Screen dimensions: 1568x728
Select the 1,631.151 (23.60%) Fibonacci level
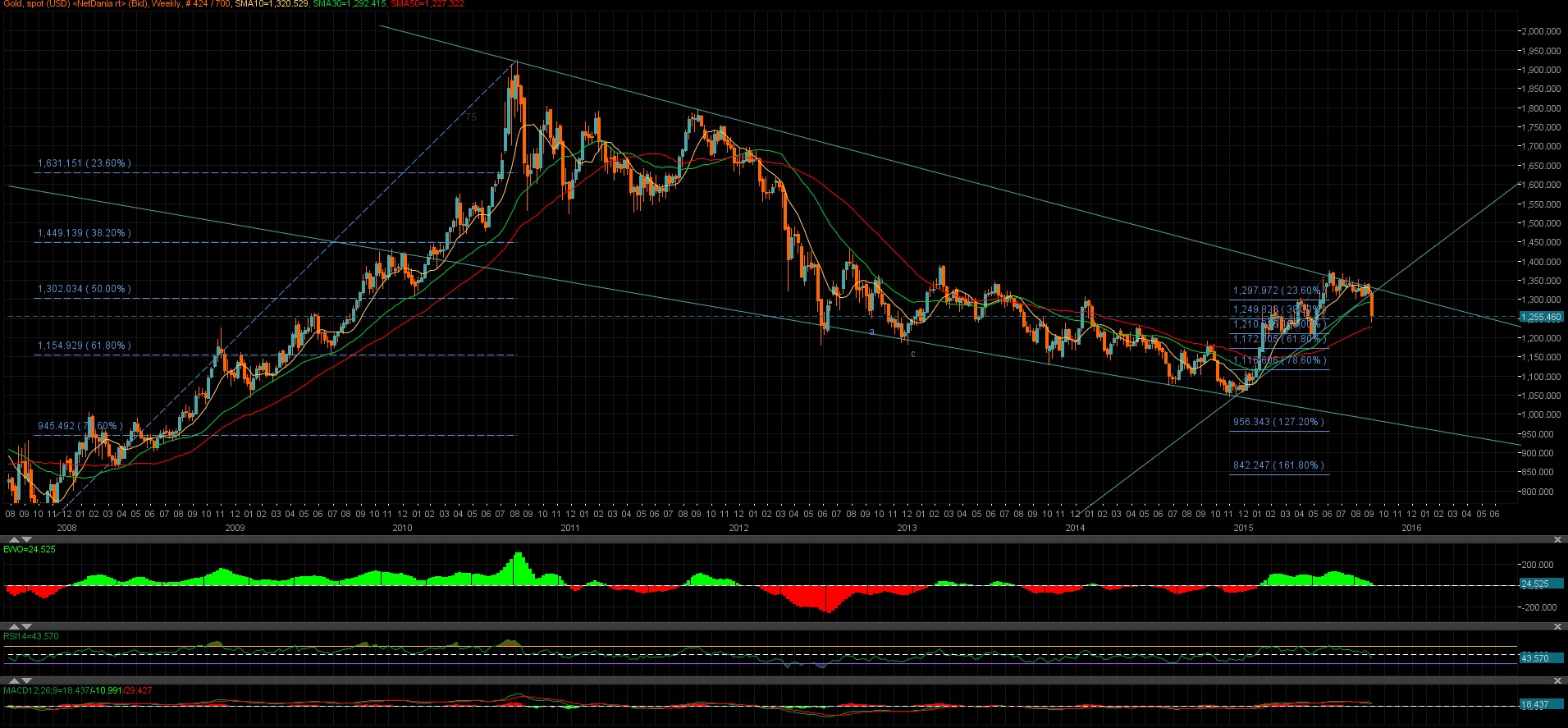point(84,163)
